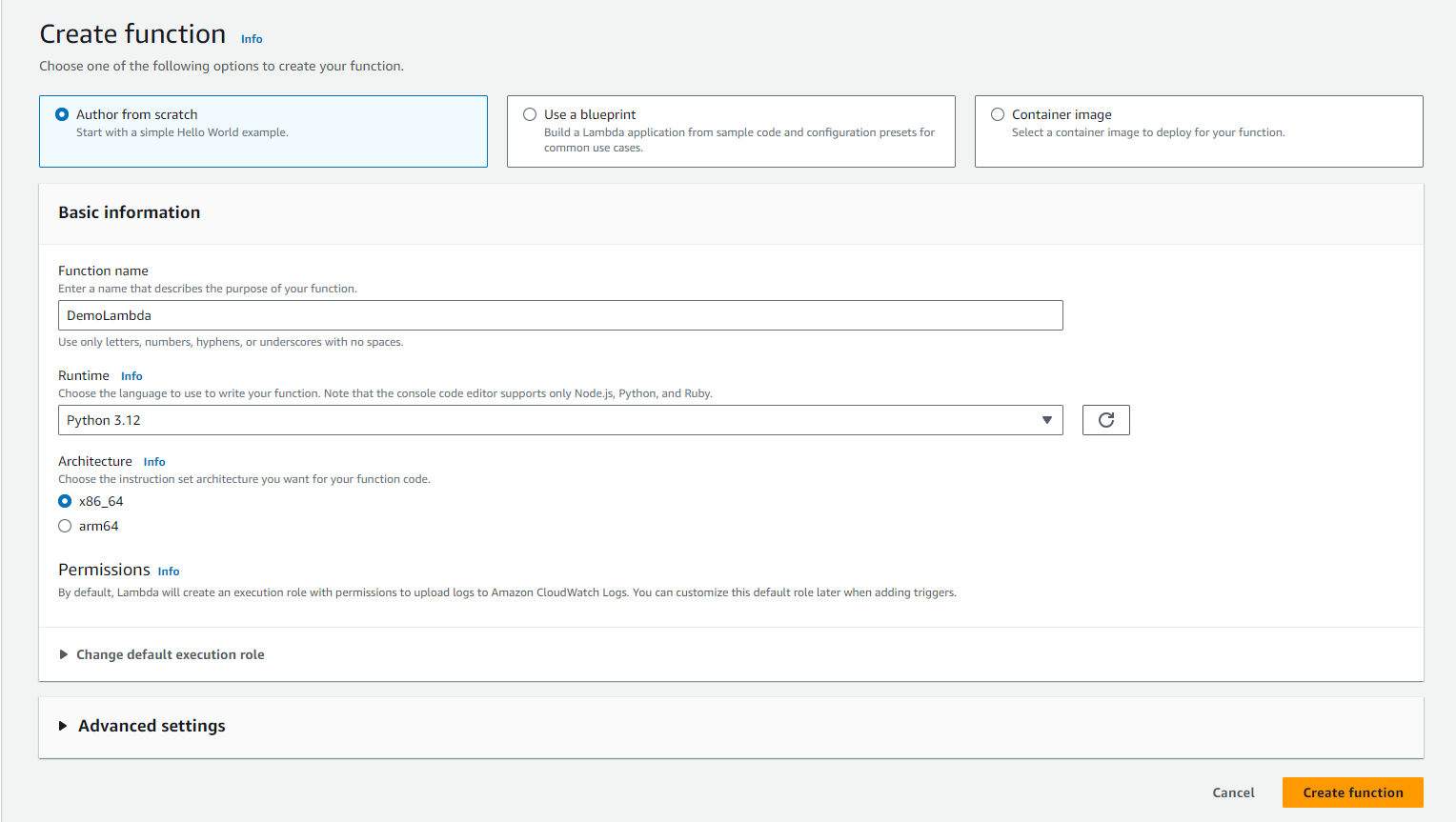
Task: Select arm64 architecture
Action: 65,526
